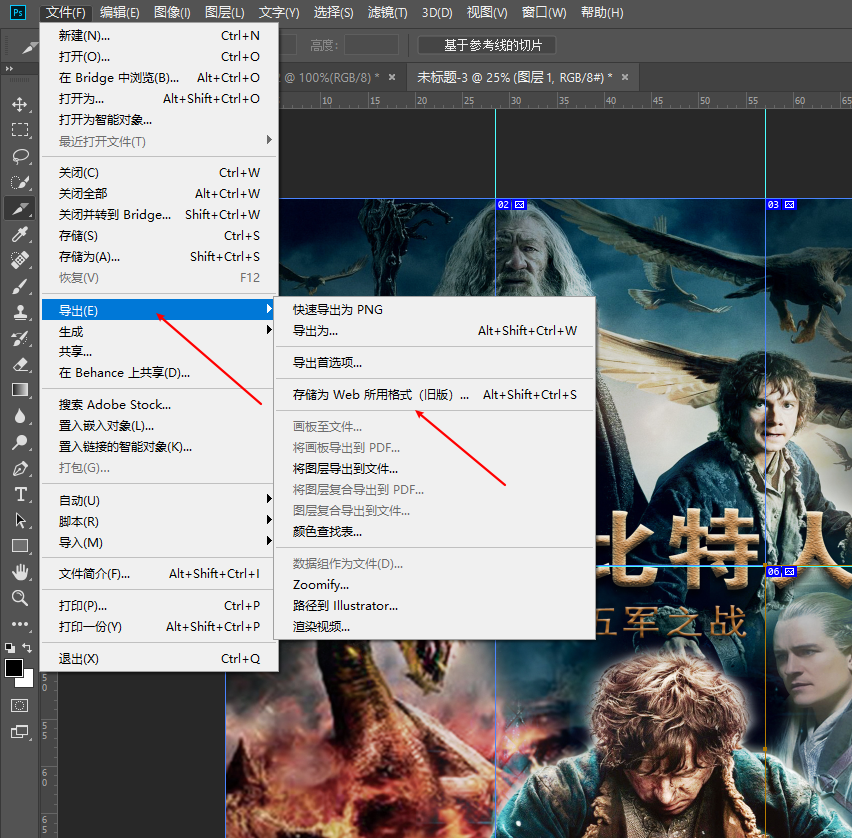Select the Quick Selection tool
The height and width of the screenshot is (838, 852).
pos(20,182)
